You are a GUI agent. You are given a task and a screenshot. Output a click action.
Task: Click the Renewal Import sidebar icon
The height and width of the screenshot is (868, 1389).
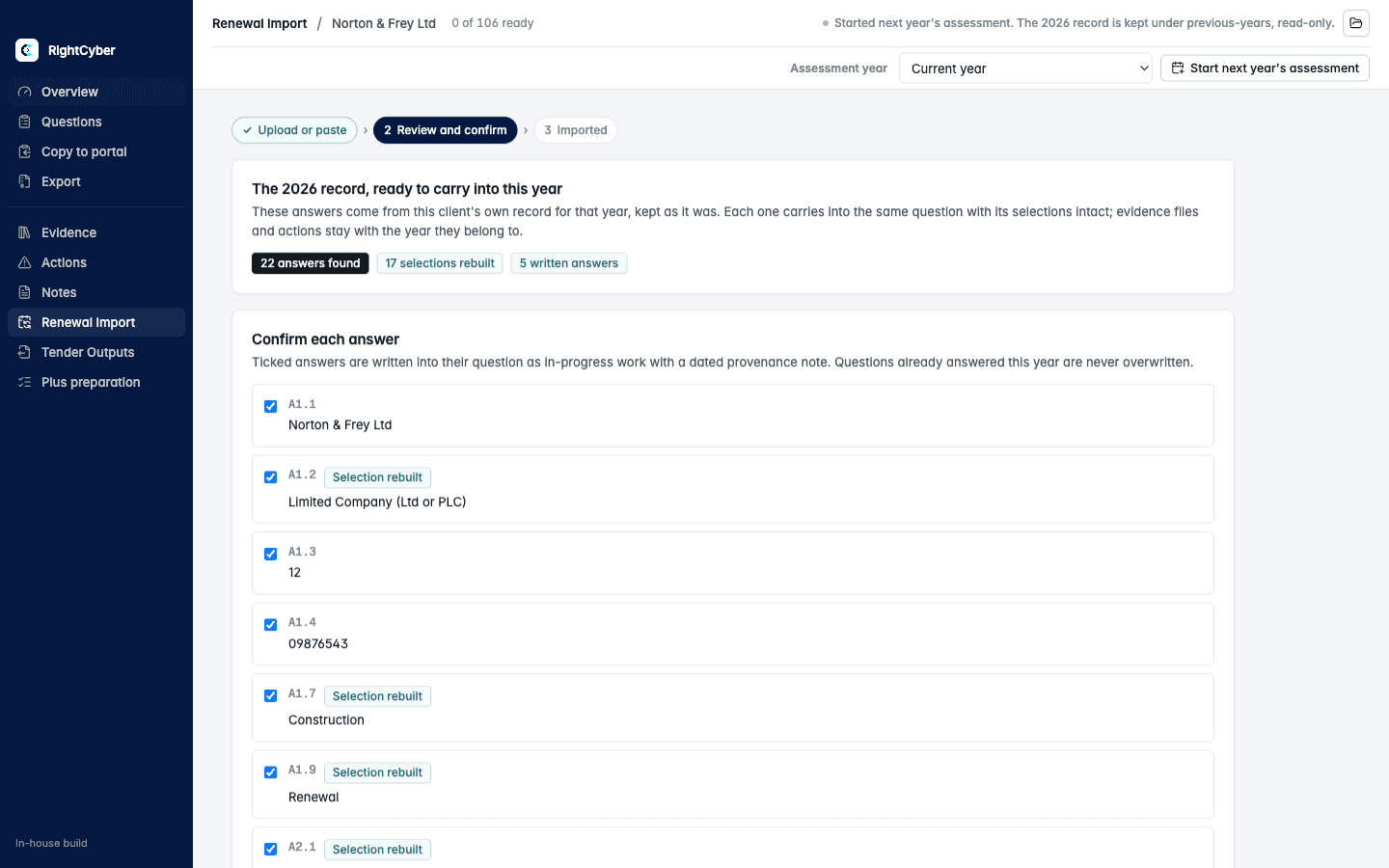[25, 322]
